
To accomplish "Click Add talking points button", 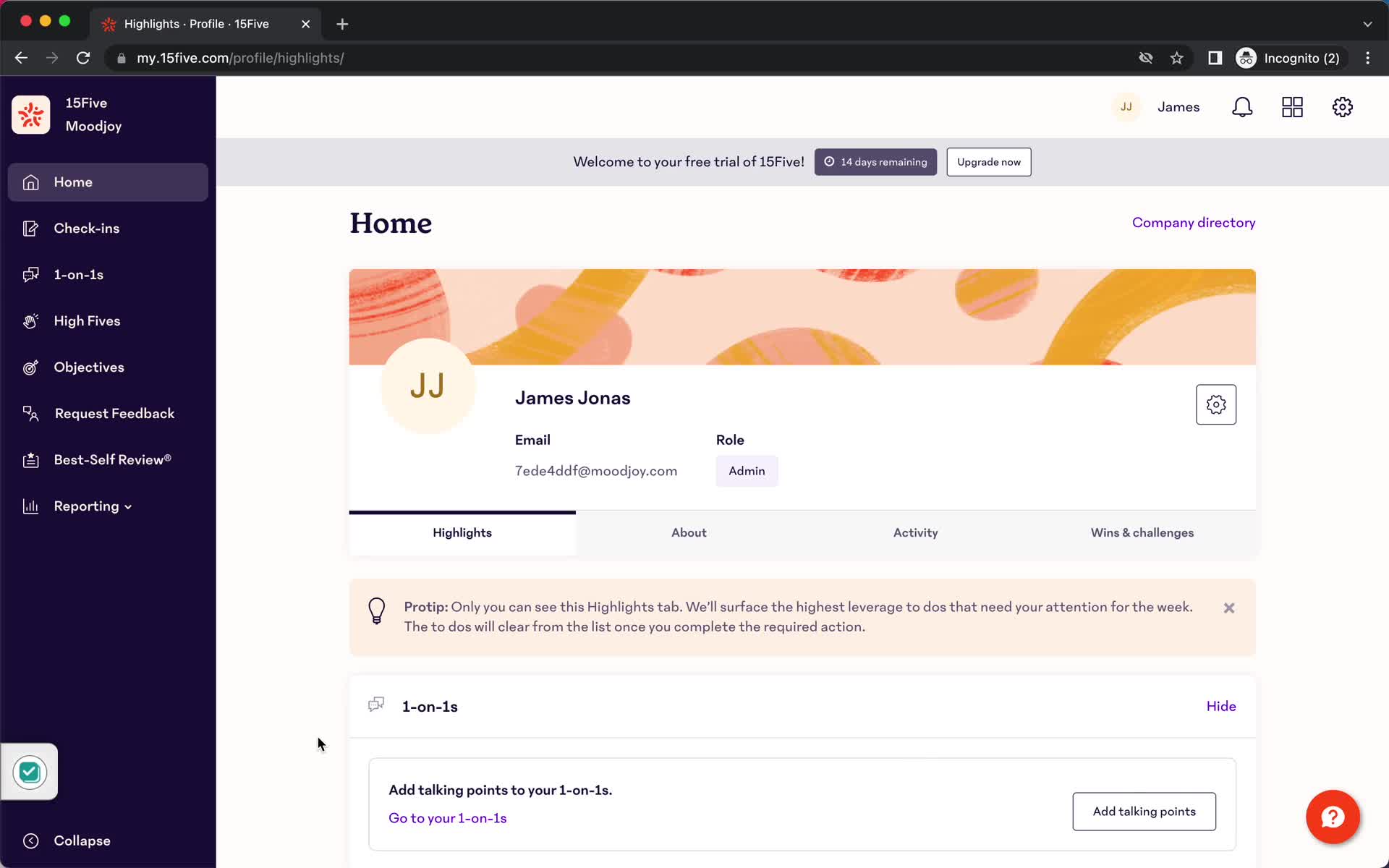I will (1144, 811).
